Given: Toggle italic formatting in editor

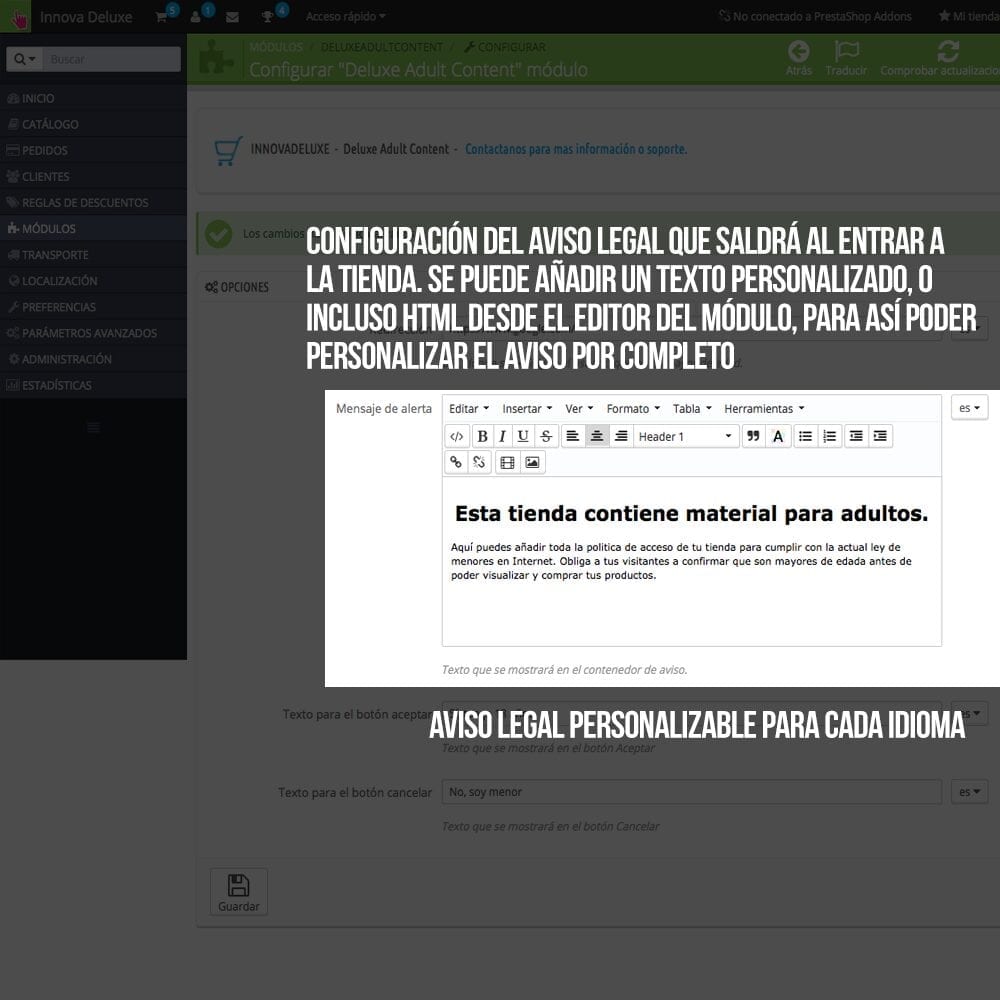Looking at the screenshot, I should point(503,436).
